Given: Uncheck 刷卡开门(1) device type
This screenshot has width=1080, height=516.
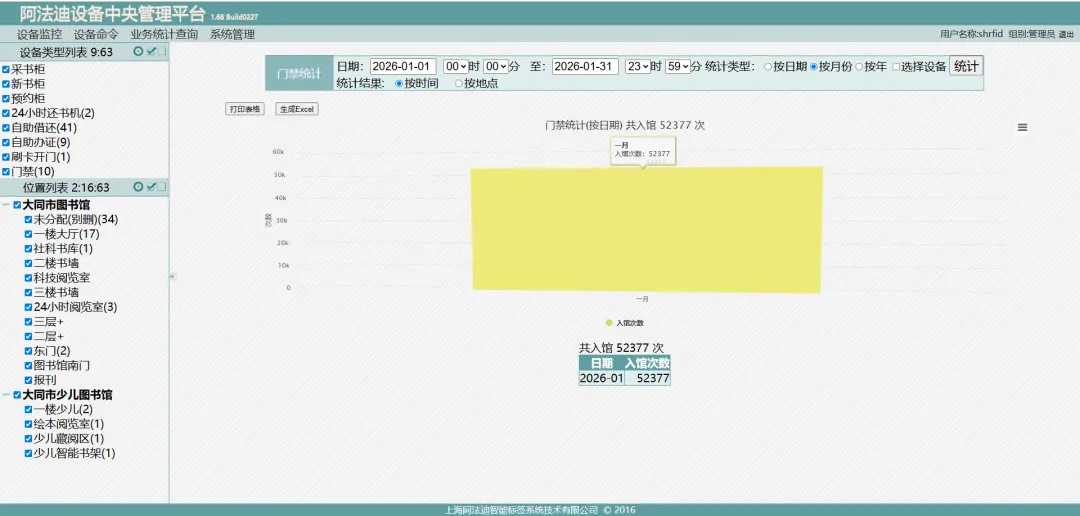Looking at the screenshot, I should pos(6,157).
